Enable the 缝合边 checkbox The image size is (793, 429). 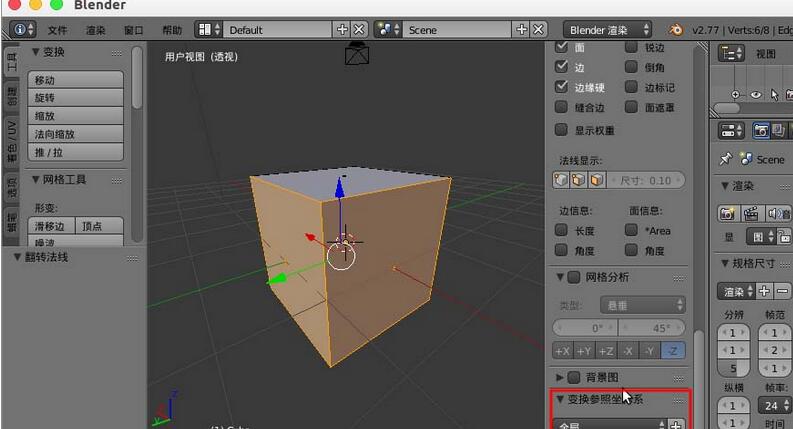coord(561,107)
